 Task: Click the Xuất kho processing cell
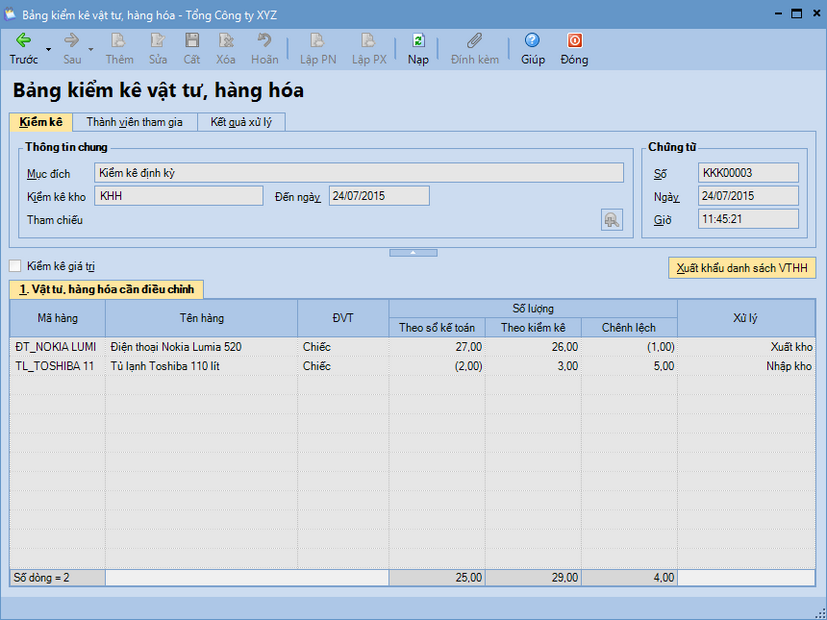(746, 346)
